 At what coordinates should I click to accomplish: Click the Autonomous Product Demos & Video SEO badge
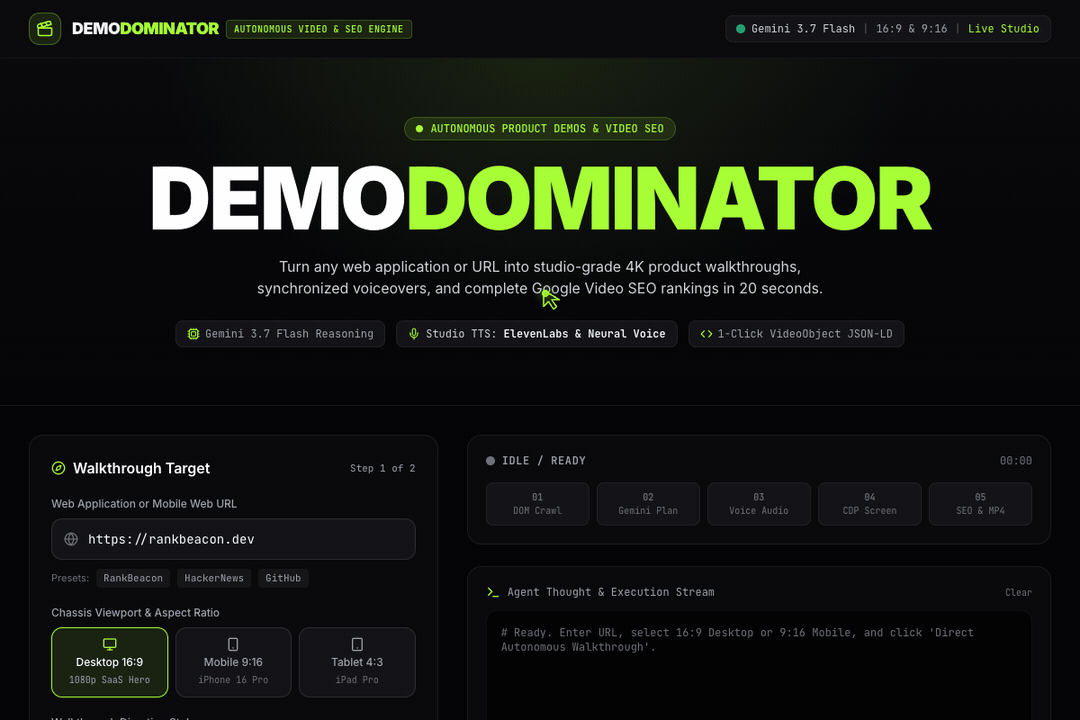pos(540,129)
